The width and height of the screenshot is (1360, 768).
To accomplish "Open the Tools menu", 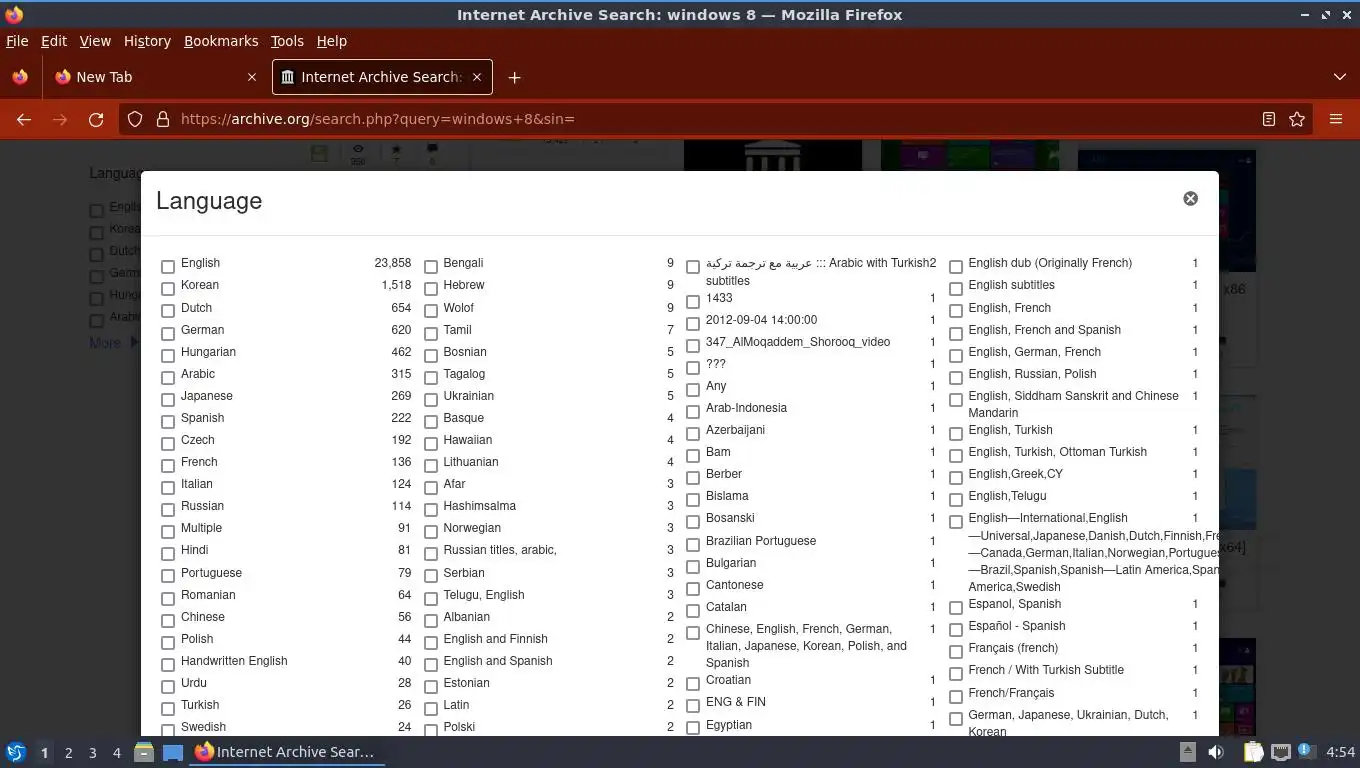I will (x=287, y=41).
